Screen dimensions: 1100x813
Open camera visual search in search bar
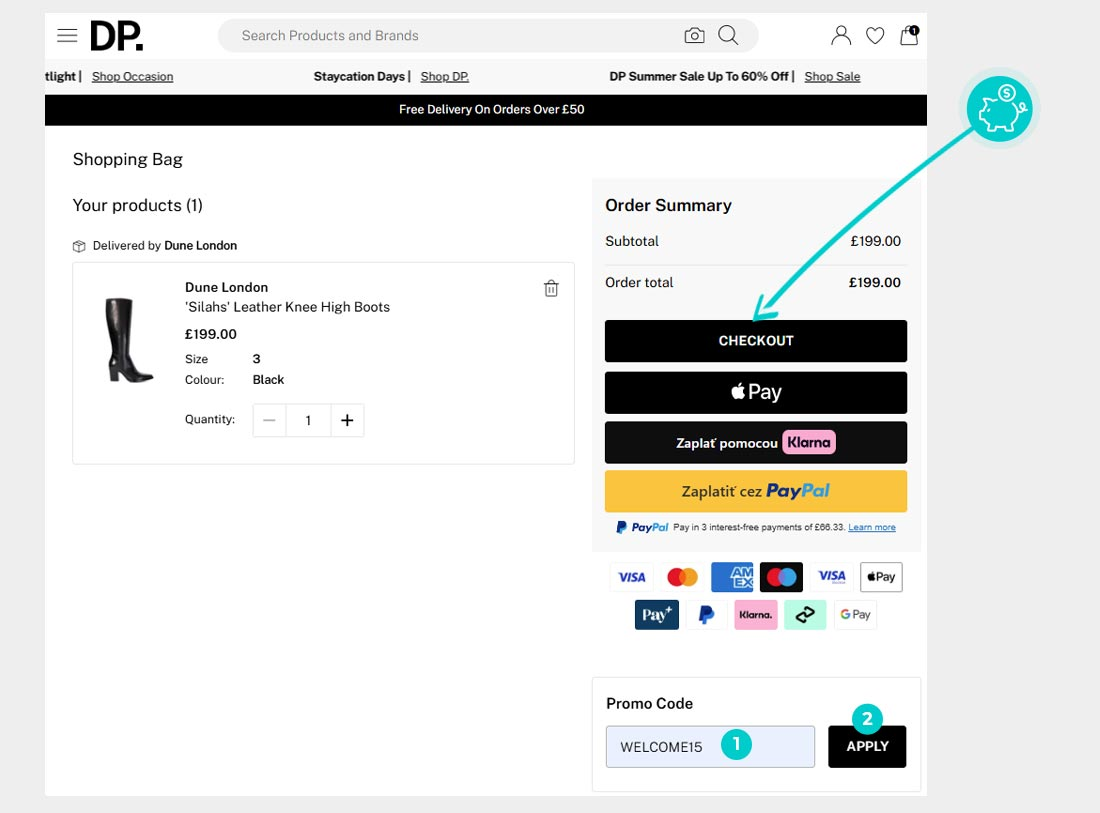point(694,35)
